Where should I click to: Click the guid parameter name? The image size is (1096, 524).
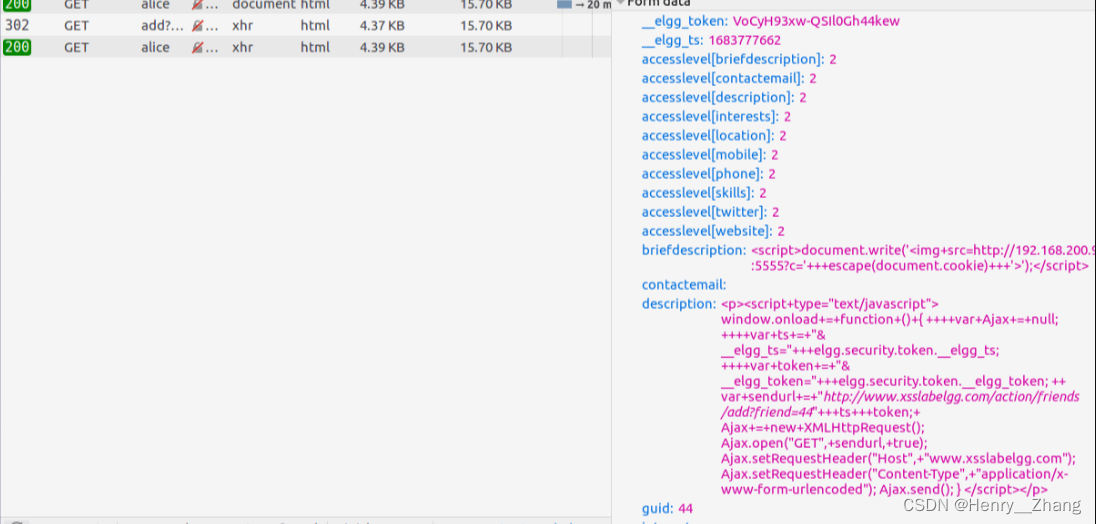coord(658,508)
